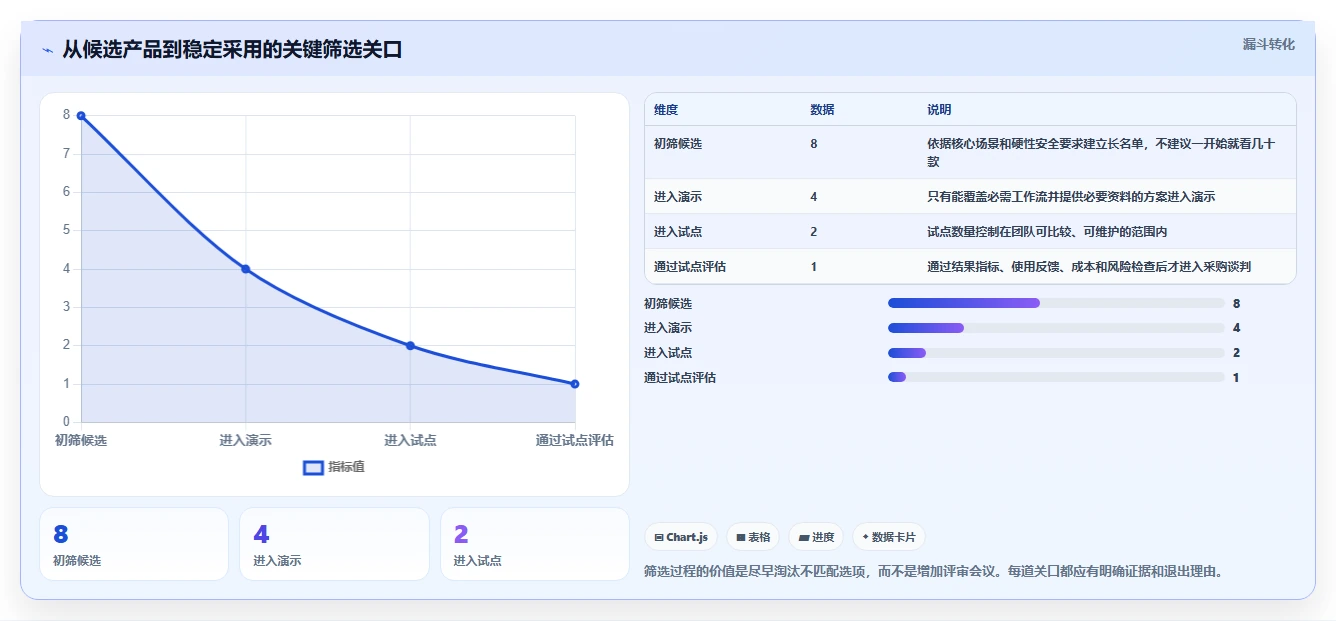Click the footer note starting with 筛选过程的价值
Viewport: 1336px width, 621px height.
(934, 572)
